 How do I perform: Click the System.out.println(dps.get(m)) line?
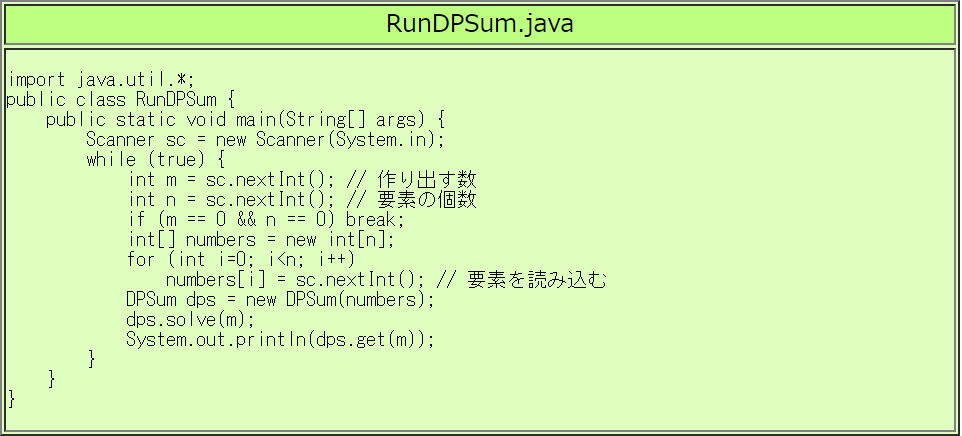[280, 339]
